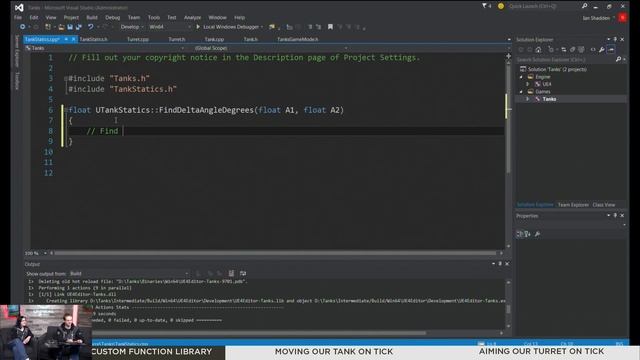Click Solution Explorer Sync with Active Document icon
This screenshot has height=360, width=640.
[x=564, y=49]
